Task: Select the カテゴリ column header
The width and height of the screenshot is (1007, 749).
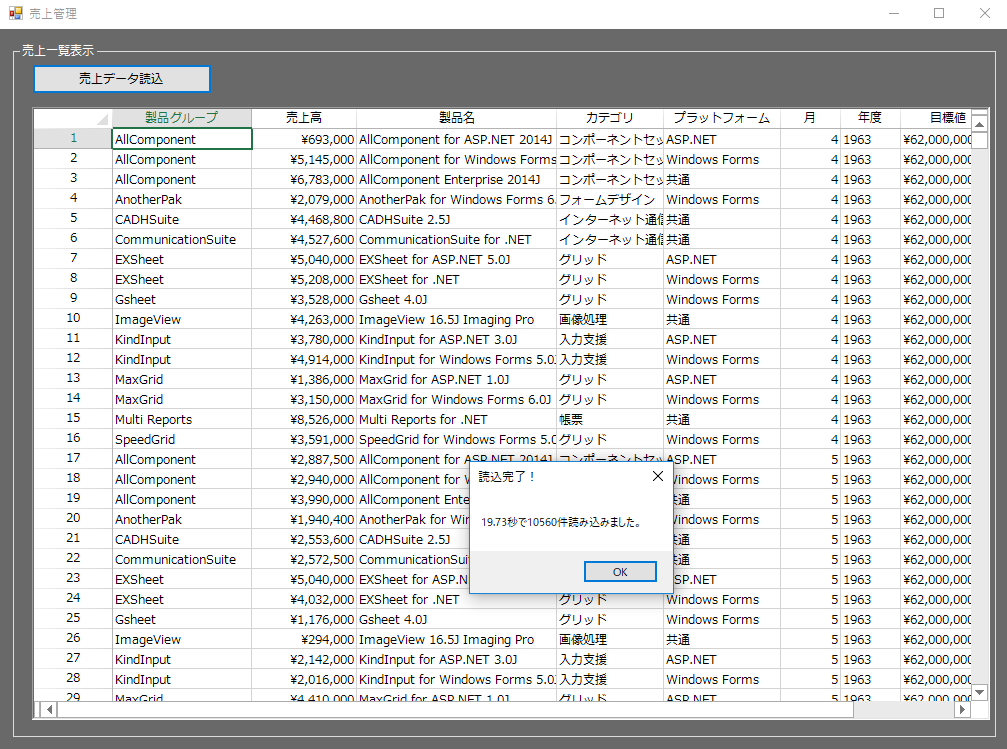Action: (x=609, y=118)
